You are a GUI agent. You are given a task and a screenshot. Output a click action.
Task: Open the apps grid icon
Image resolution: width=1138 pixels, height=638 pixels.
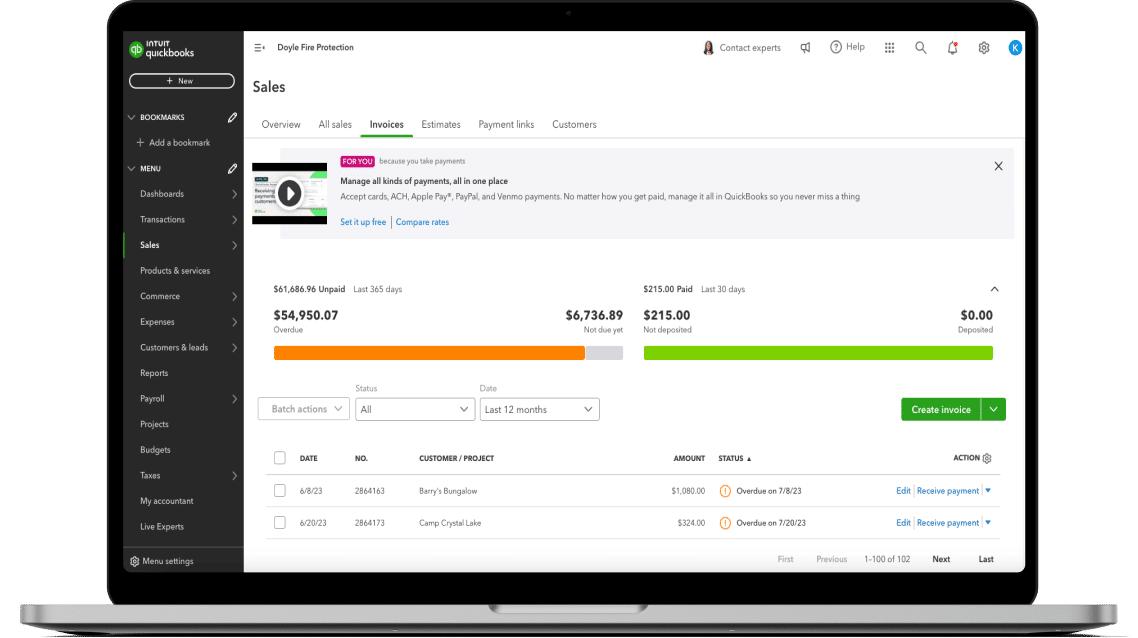click(x=889, y=48)
